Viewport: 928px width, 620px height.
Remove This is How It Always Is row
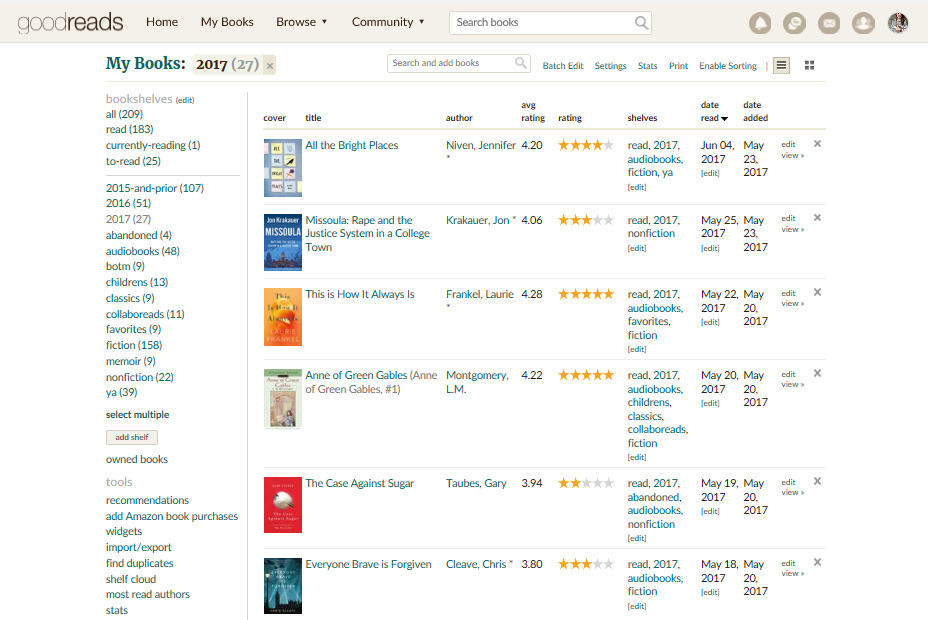(817, 292)
